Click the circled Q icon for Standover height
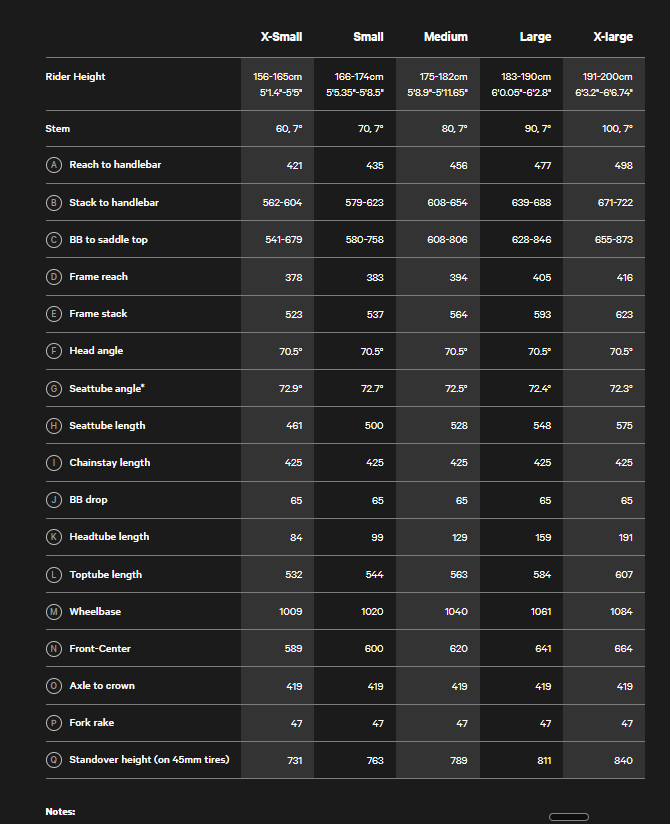 click(54, 759)
